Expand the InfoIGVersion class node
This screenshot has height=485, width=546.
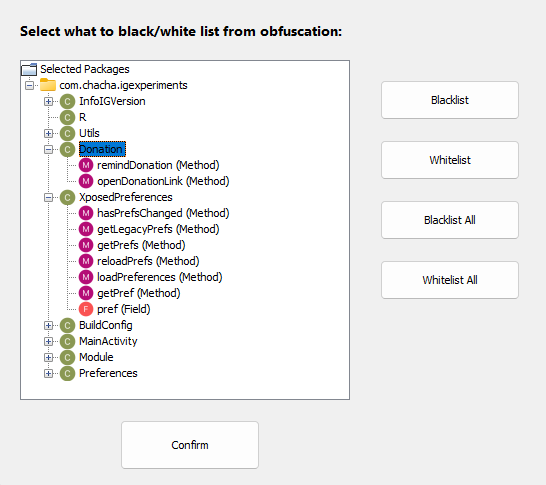coord(48,101)
